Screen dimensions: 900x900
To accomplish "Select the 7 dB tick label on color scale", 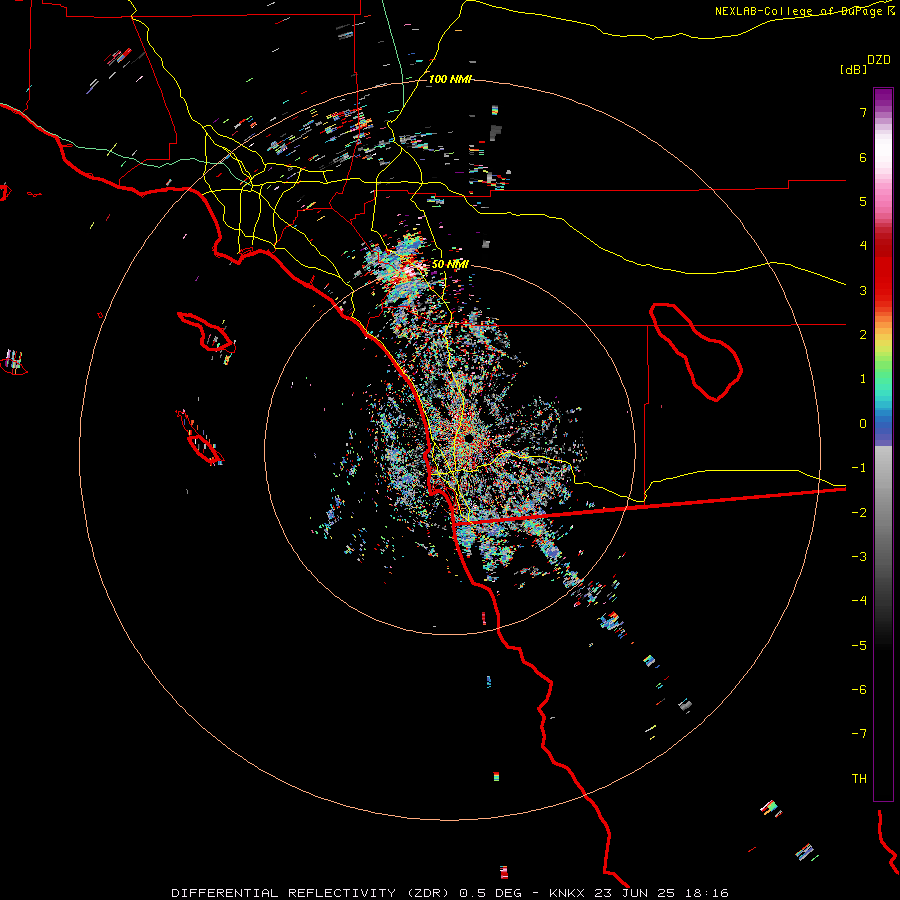I will (x=863, y=112).
